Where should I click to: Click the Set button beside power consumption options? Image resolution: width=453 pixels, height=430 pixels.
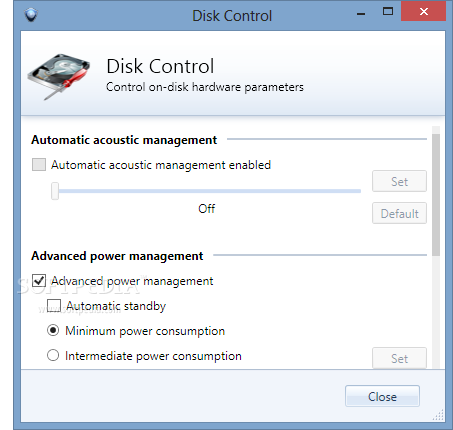[399, 358]
